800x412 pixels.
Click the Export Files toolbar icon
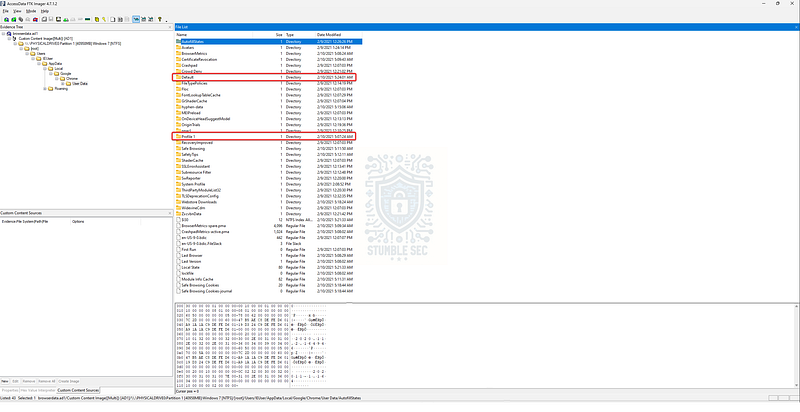(113, 19)
